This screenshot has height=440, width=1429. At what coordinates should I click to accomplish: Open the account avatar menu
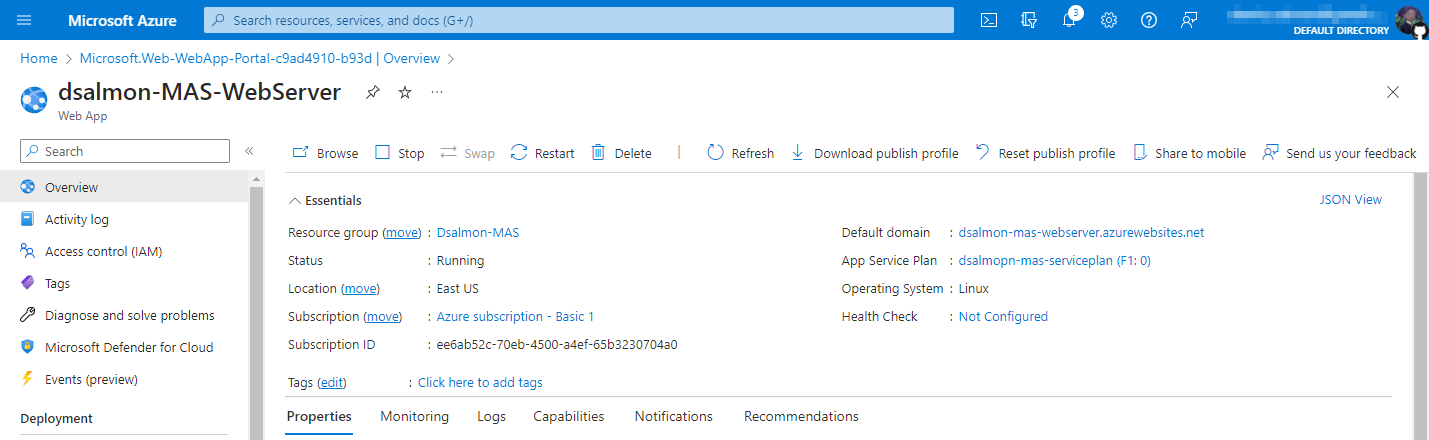coord(1411,20)
